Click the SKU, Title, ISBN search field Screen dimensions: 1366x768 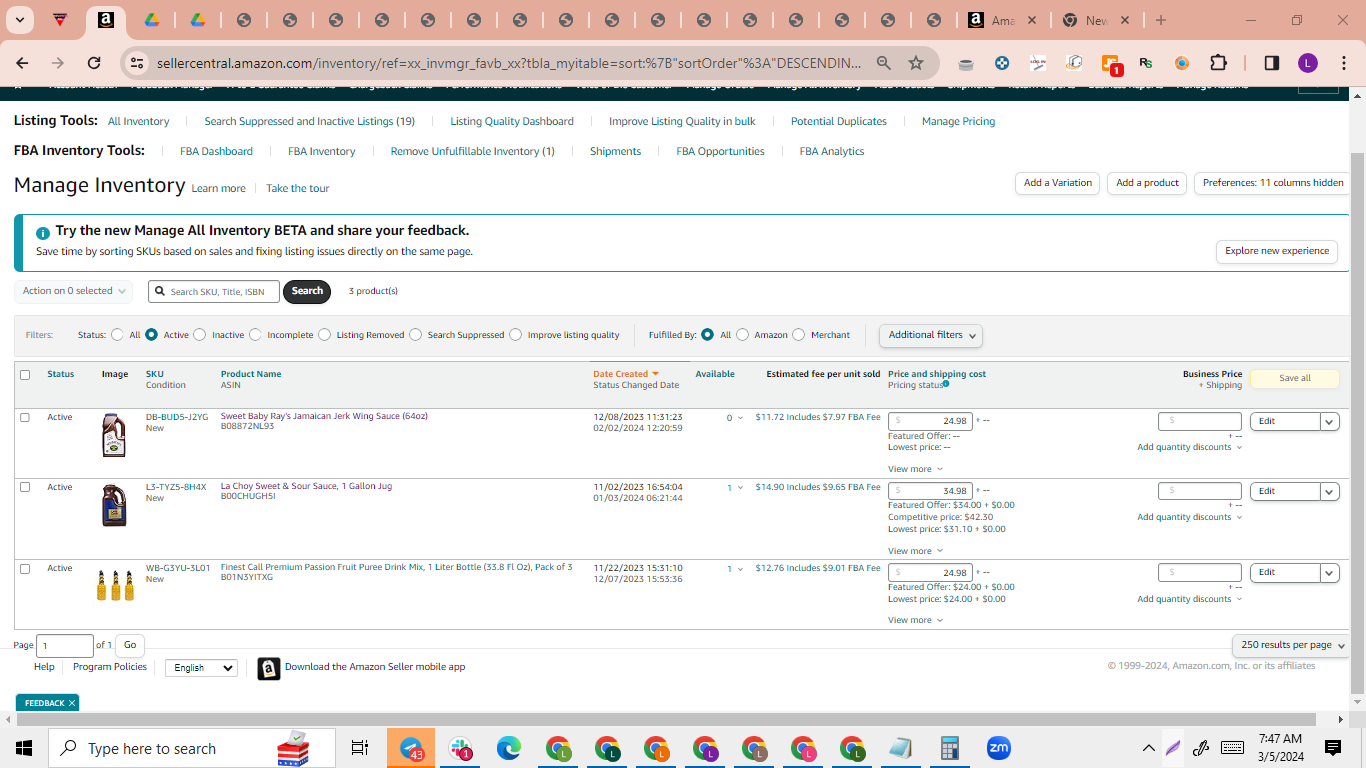point(214,291)
